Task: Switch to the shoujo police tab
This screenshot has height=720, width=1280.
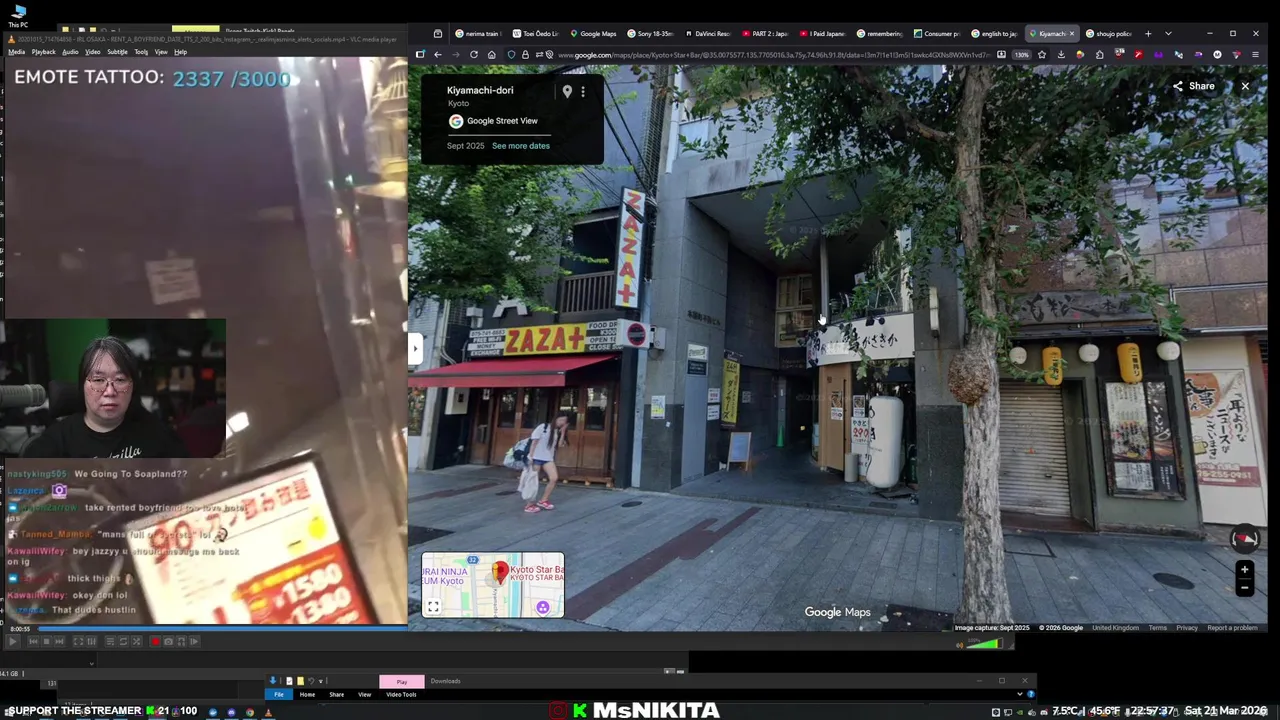Action: [x=1107, y=33]
